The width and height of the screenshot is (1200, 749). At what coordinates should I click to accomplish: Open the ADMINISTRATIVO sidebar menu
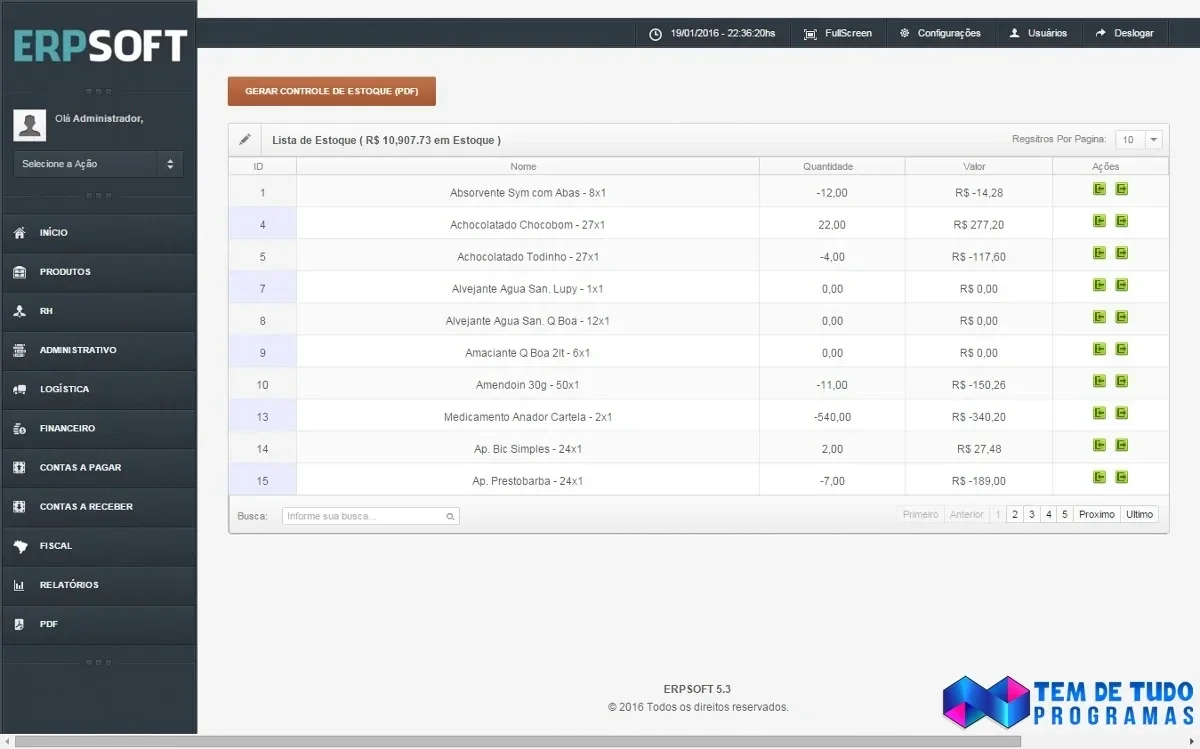click(x=98, y=350)
